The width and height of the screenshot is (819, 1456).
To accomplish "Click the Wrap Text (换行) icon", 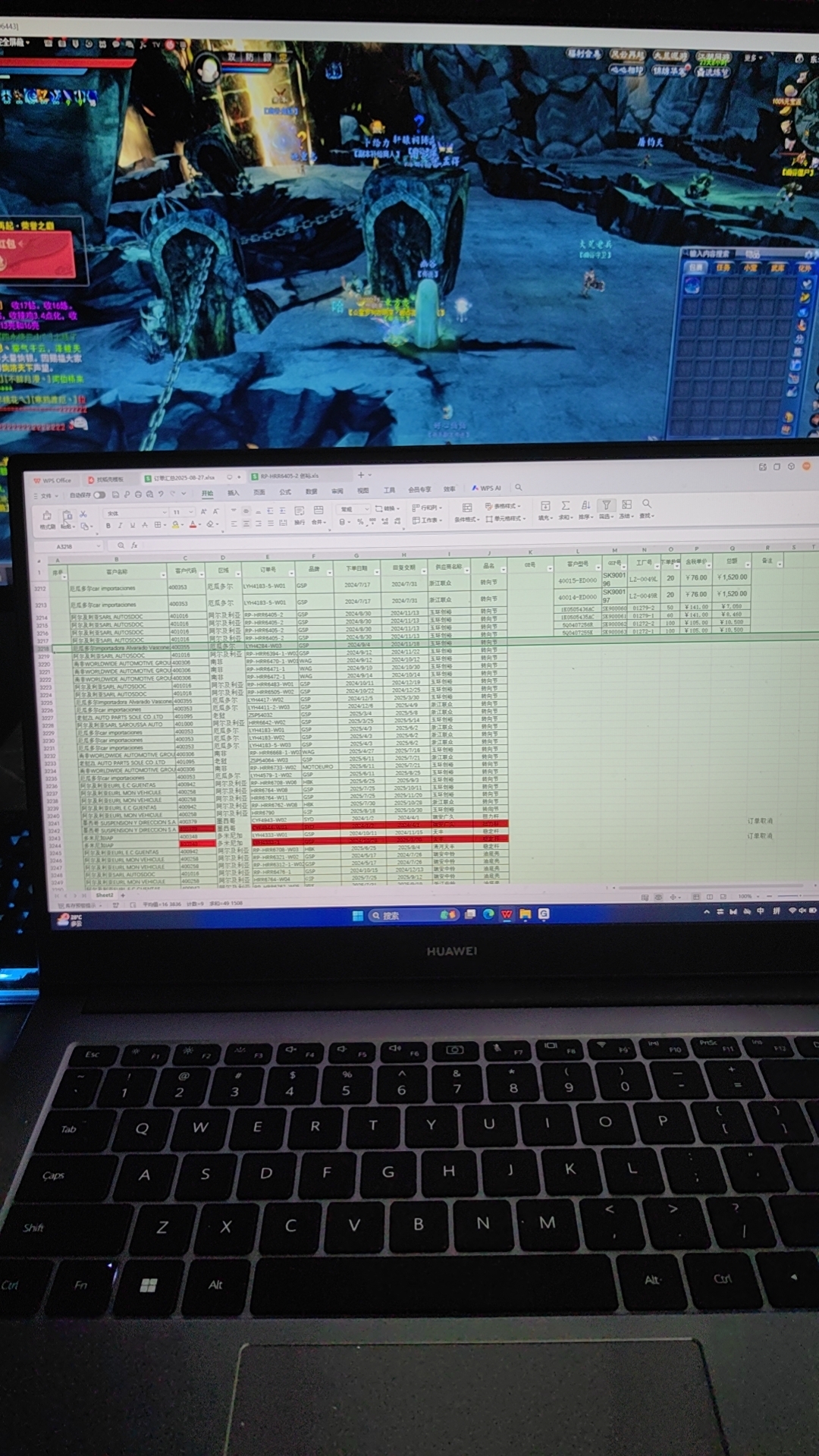I will pyautogui.click(x=300, y=511).
